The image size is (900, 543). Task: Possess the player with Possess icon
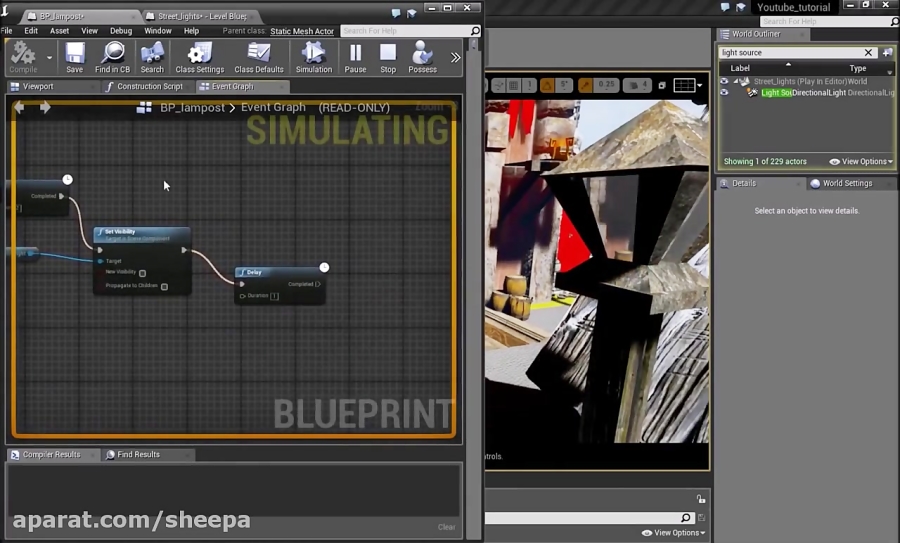click(x=422, y=57)
